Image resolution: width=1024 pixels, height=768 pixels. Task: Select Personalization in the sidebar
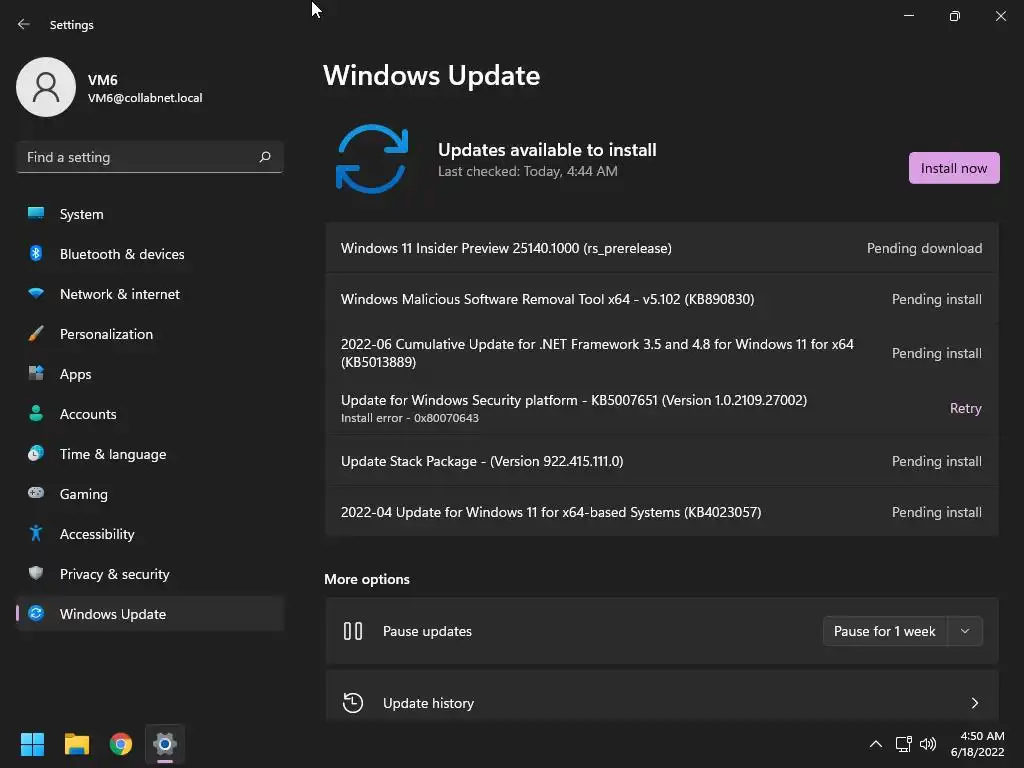150,334
